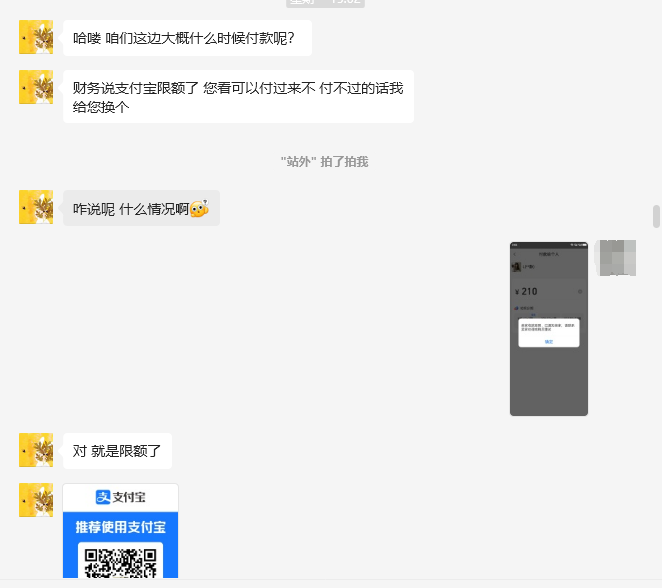Click avatar next to '对 就是限额了' message

pos(36,450)
